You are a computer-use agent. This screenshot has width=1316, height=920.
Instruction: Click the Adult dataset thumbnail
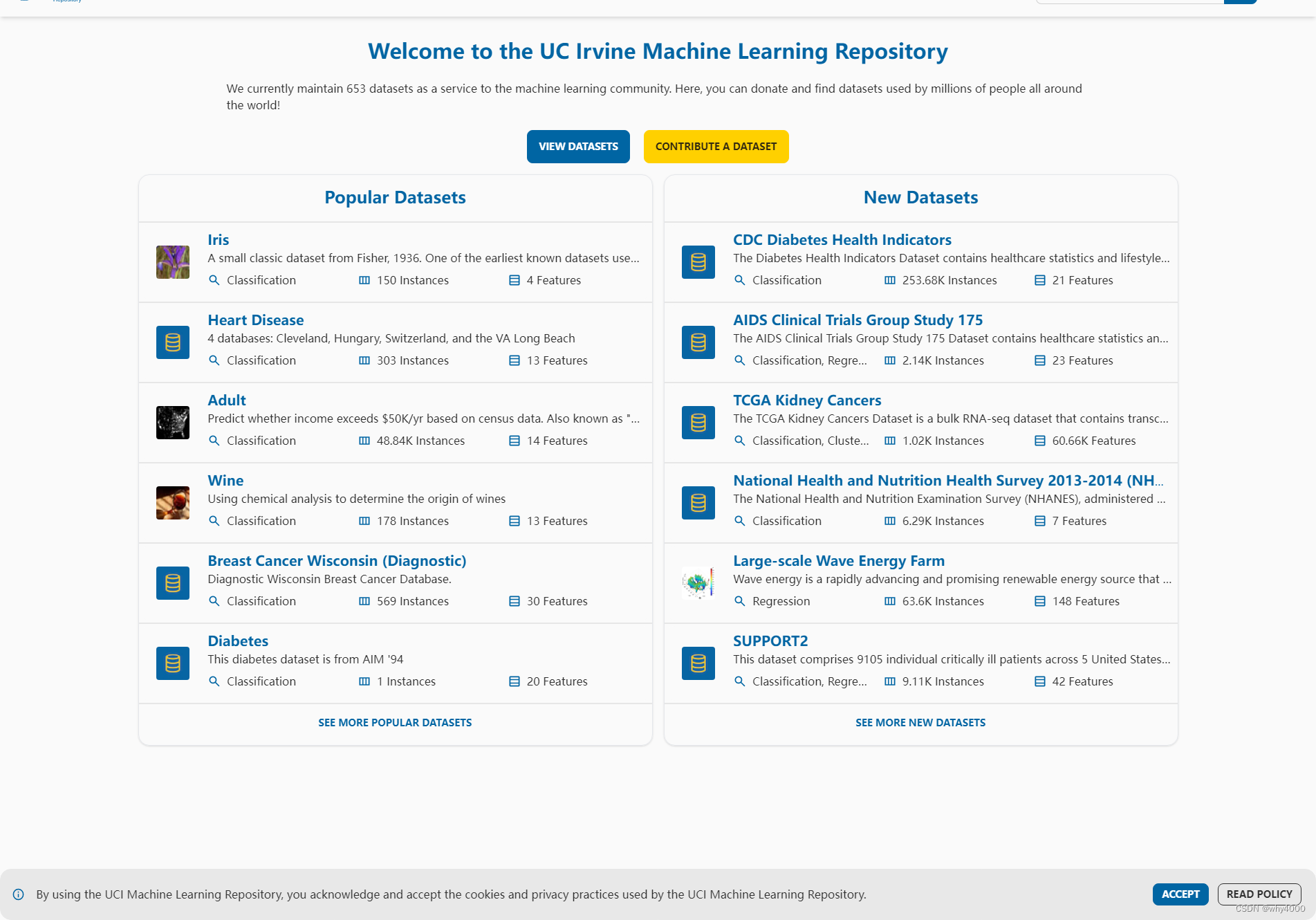(x=173, y=423)
